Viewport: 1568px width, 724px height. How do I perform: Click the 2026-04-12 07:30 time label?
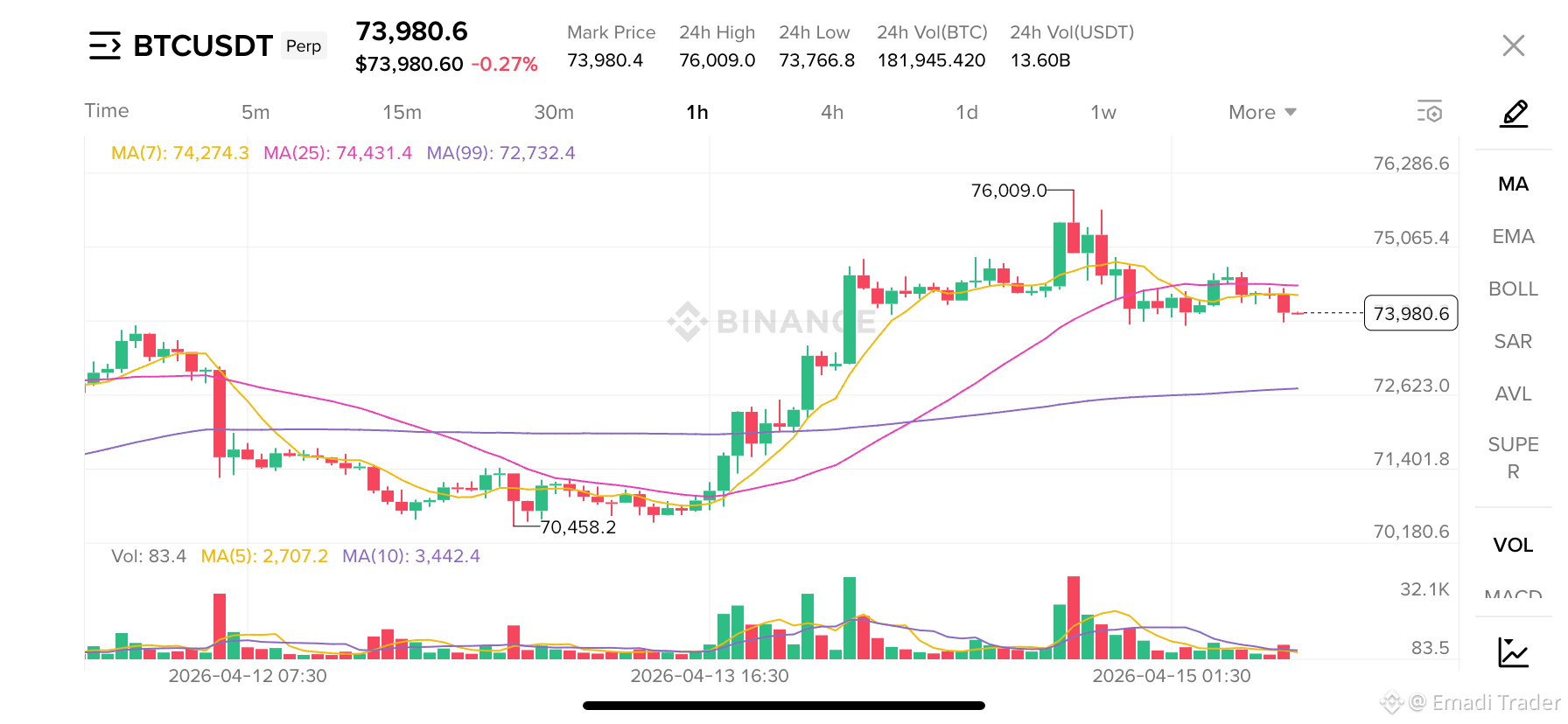click(248, 676)
